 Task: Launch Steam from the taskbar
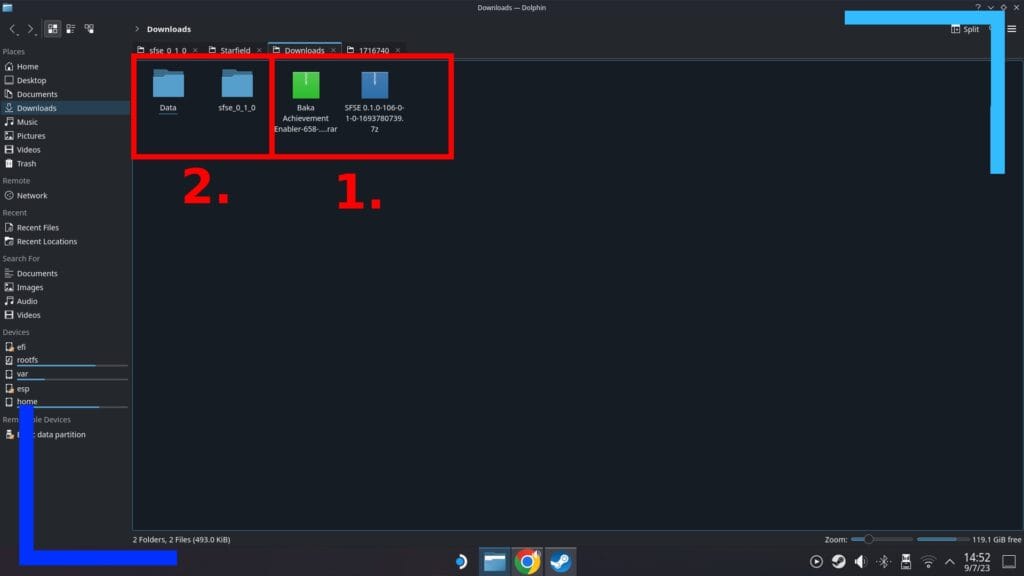(561, 561)
